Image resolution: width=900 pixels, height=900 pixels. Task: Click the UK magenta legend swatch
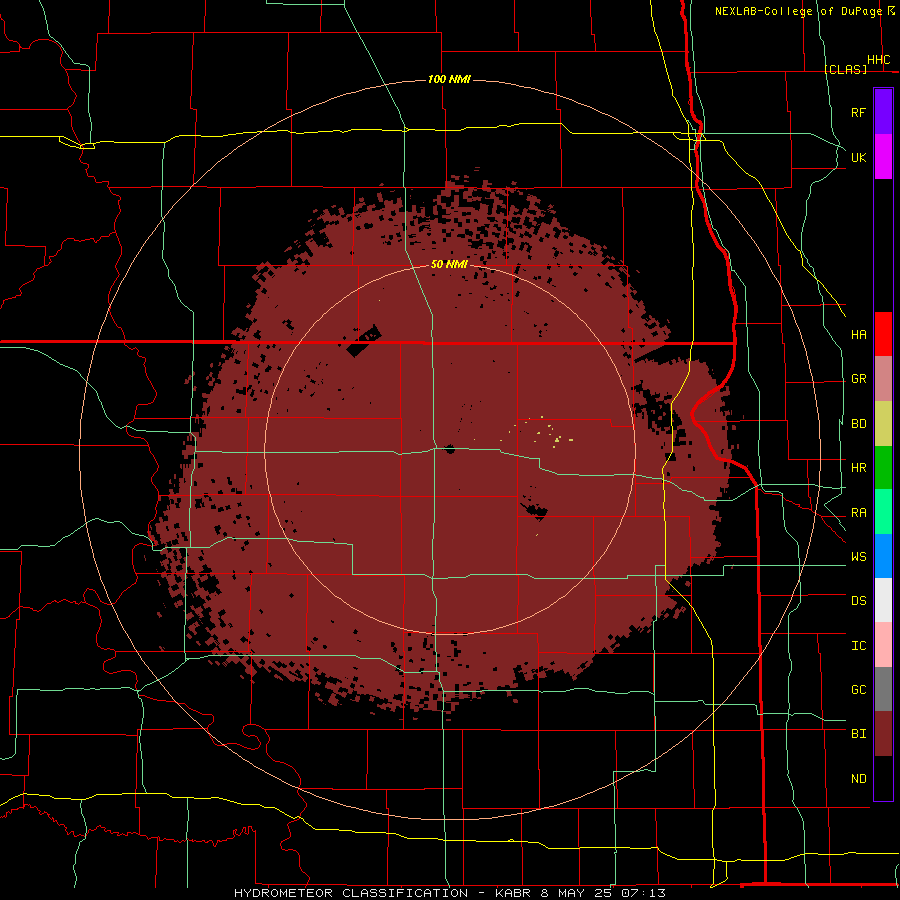[883, 157]
